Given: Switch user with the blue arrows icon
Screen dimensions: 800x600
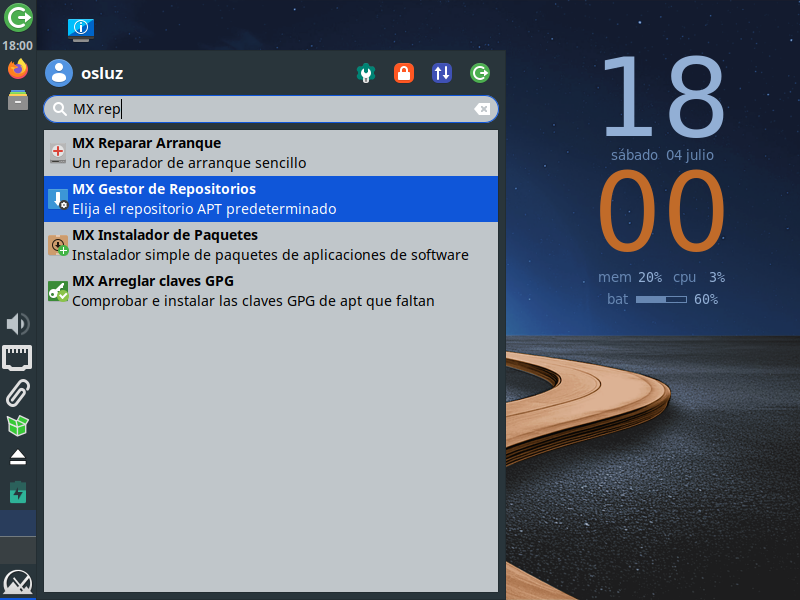Looking at the screenshot, I should click(442, 73).
